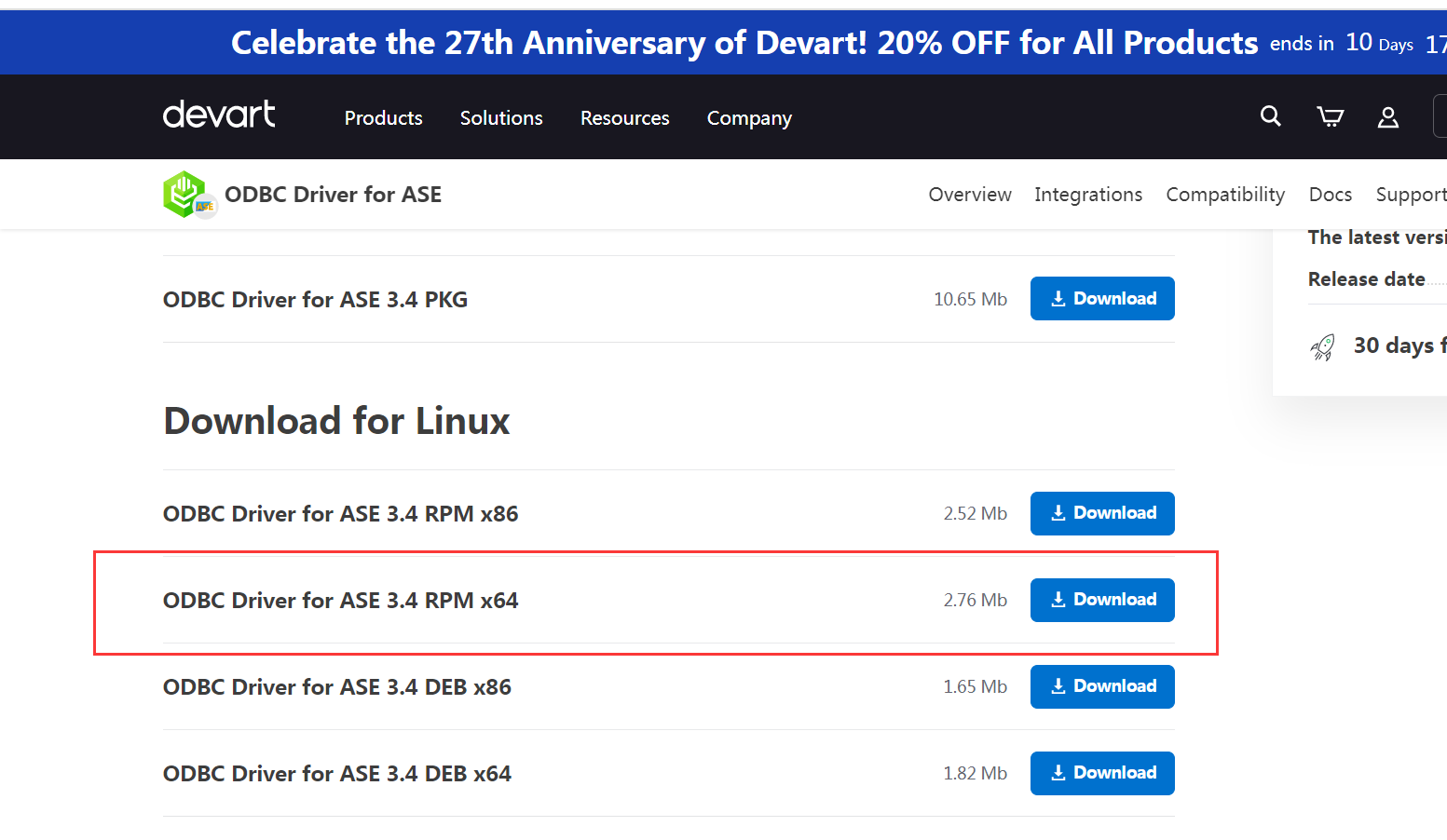Click the 2.52 Mb file size
Image resolution: width=1447 pixels, height=840 pixels.
(x=975, y=513)
